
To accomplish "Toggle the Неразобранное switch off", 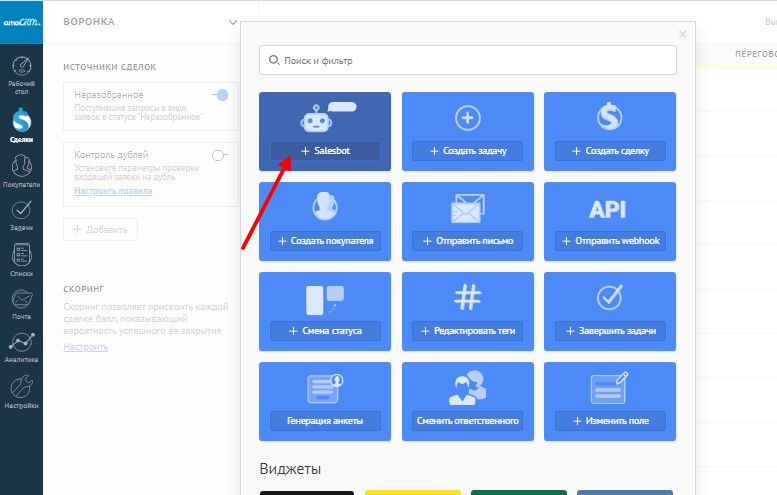I will click(220, 95).
